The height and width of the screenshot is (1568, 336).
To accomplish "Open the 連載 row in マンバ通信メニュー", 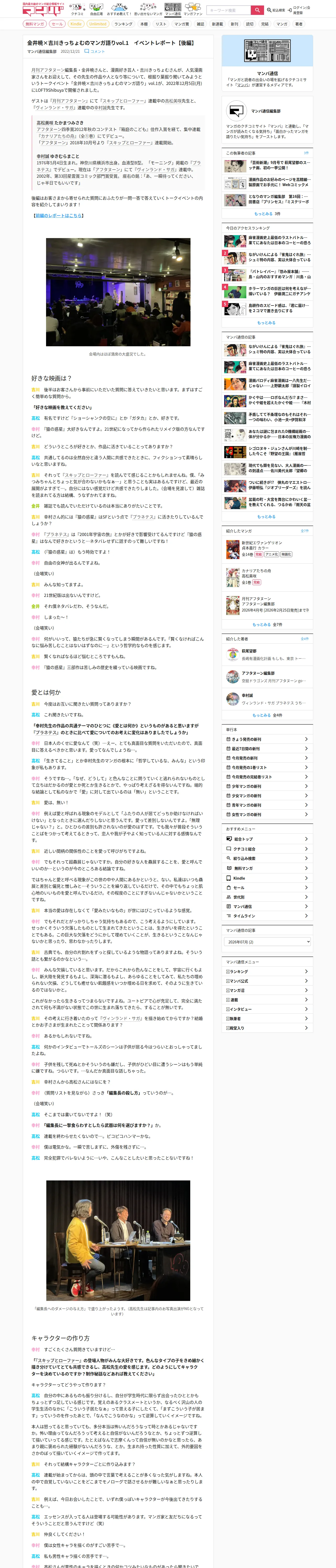I will pyautogui.click(x=267, y=1000).
